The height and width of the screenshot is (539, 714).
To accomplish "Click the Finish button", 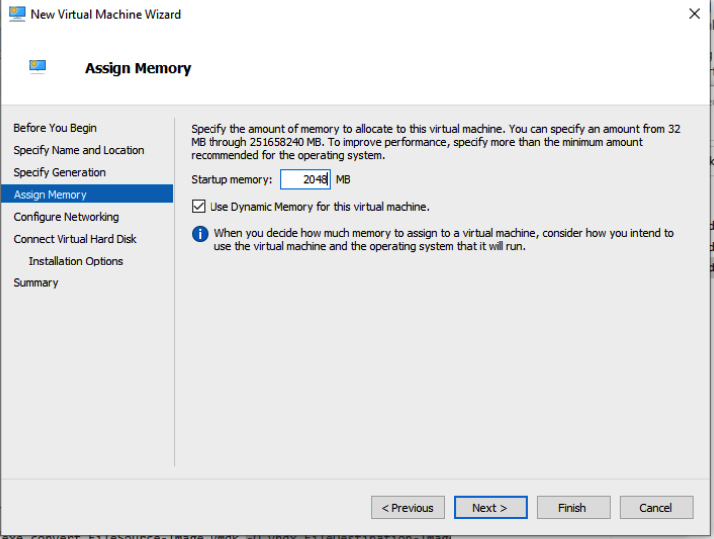I will 573,508.
